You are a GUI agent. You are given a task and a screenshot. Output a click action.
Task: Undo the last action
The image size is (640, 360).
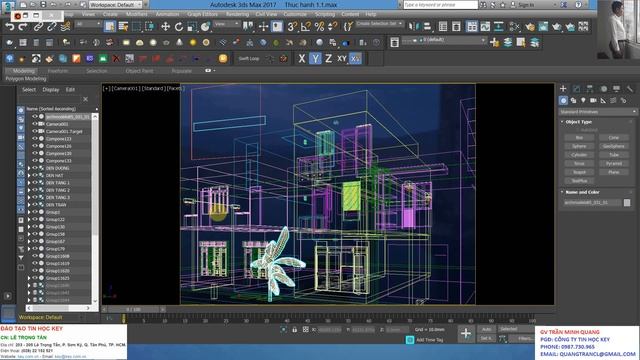pyautogui.click(x=9, y=27)
